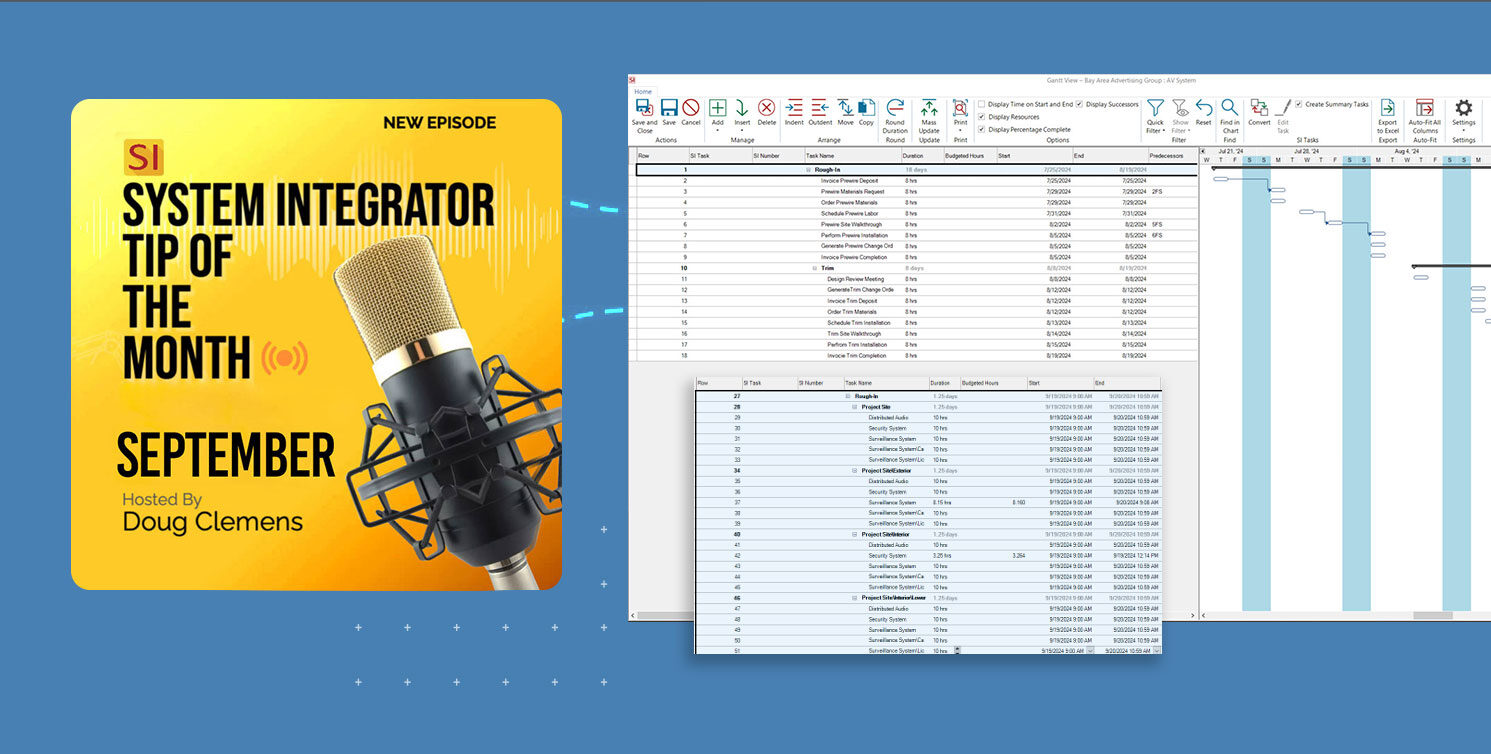Collapse the Project Site group row 28
Viewport: 1491px width, 754px height.
(854, 407)
